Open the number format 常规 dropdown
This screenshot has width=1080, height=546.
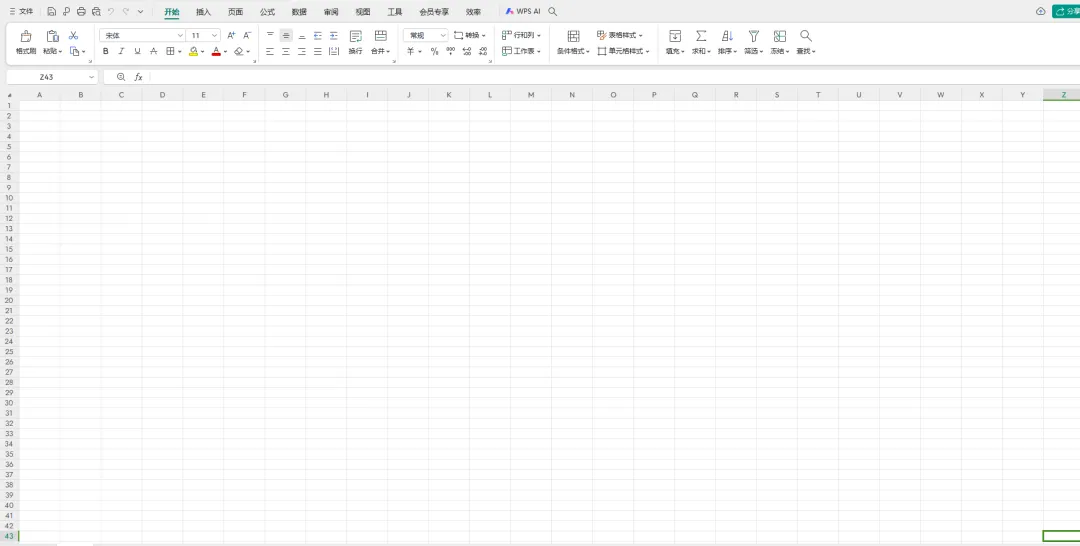pyautogui.click(x=425, y=35)
